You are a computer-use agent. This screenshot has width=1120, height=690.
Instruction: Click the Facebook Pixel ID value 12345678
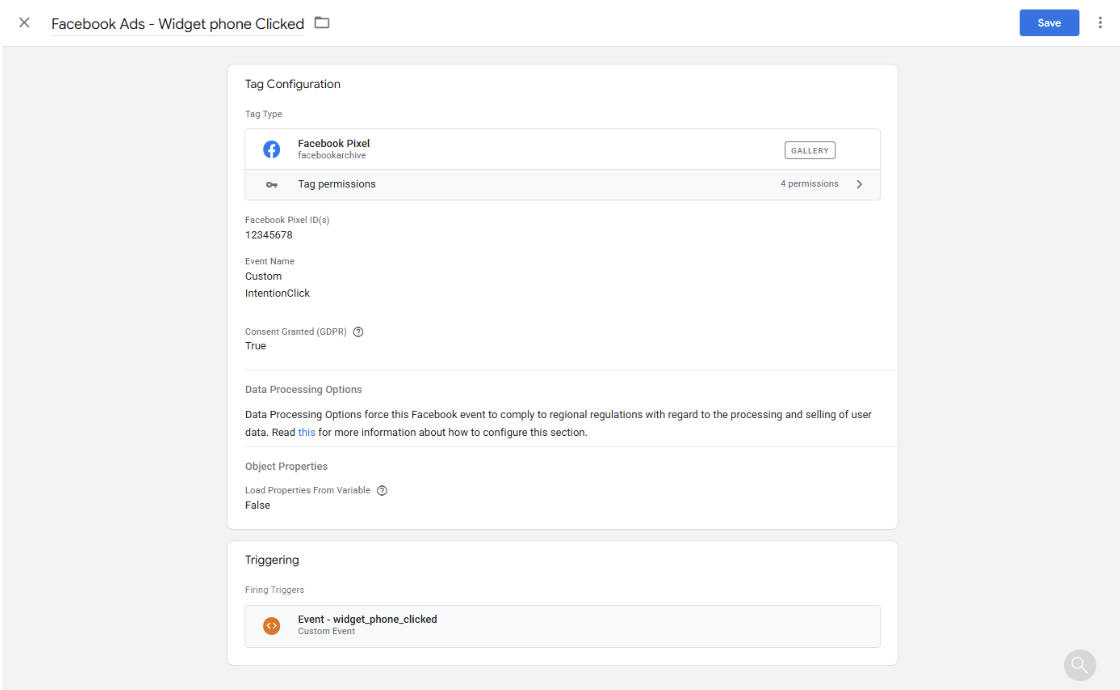click(x=269, y=235)
